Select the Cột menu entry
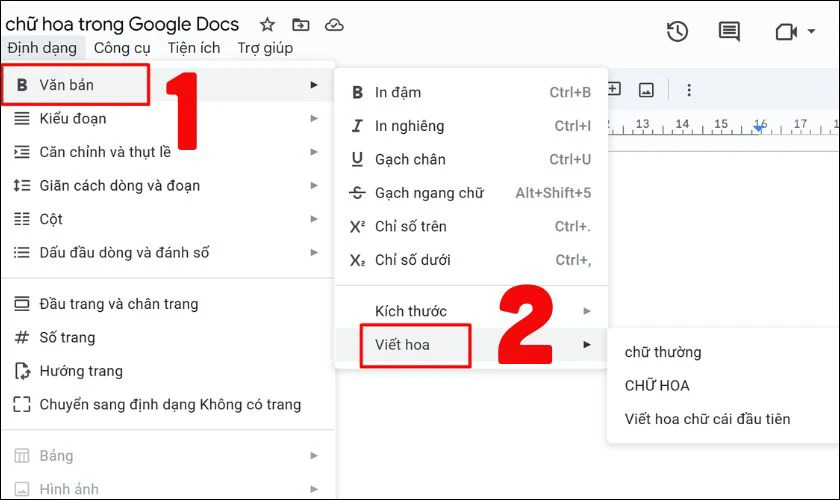 coord(168,219)
